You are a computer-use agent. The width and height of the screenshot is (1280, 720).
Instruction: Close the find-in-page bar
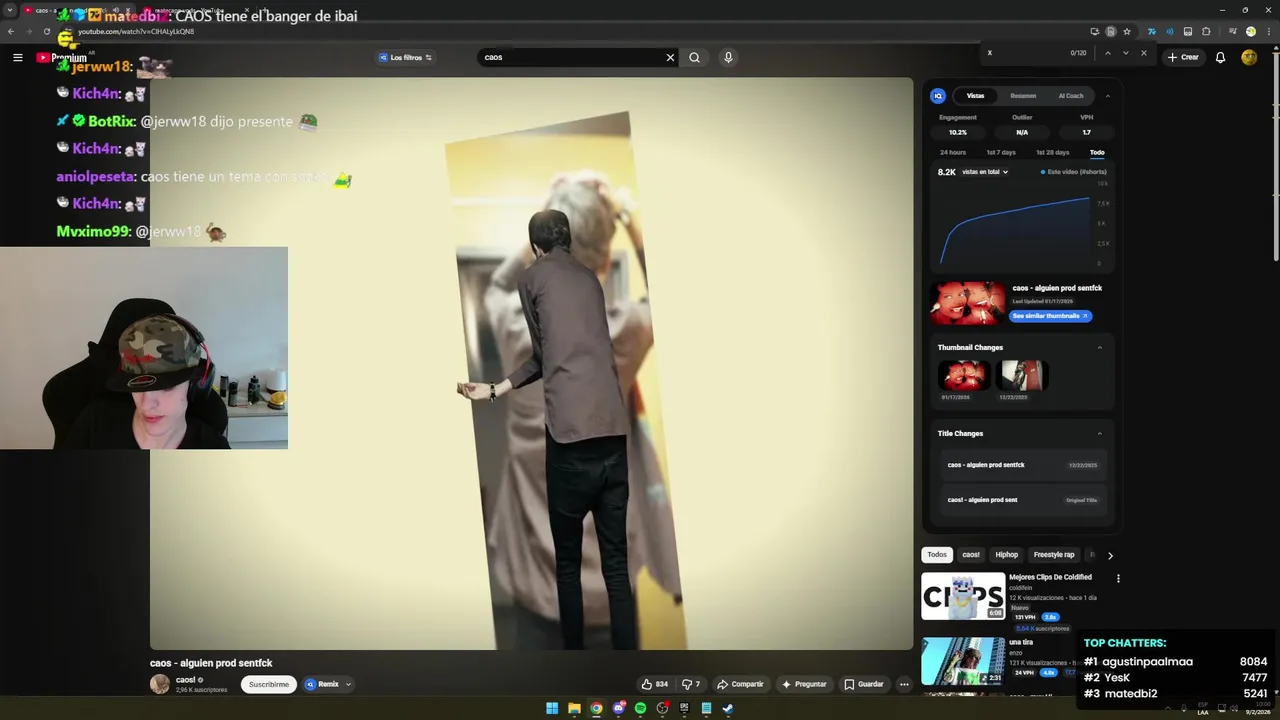coord(1144,53)
